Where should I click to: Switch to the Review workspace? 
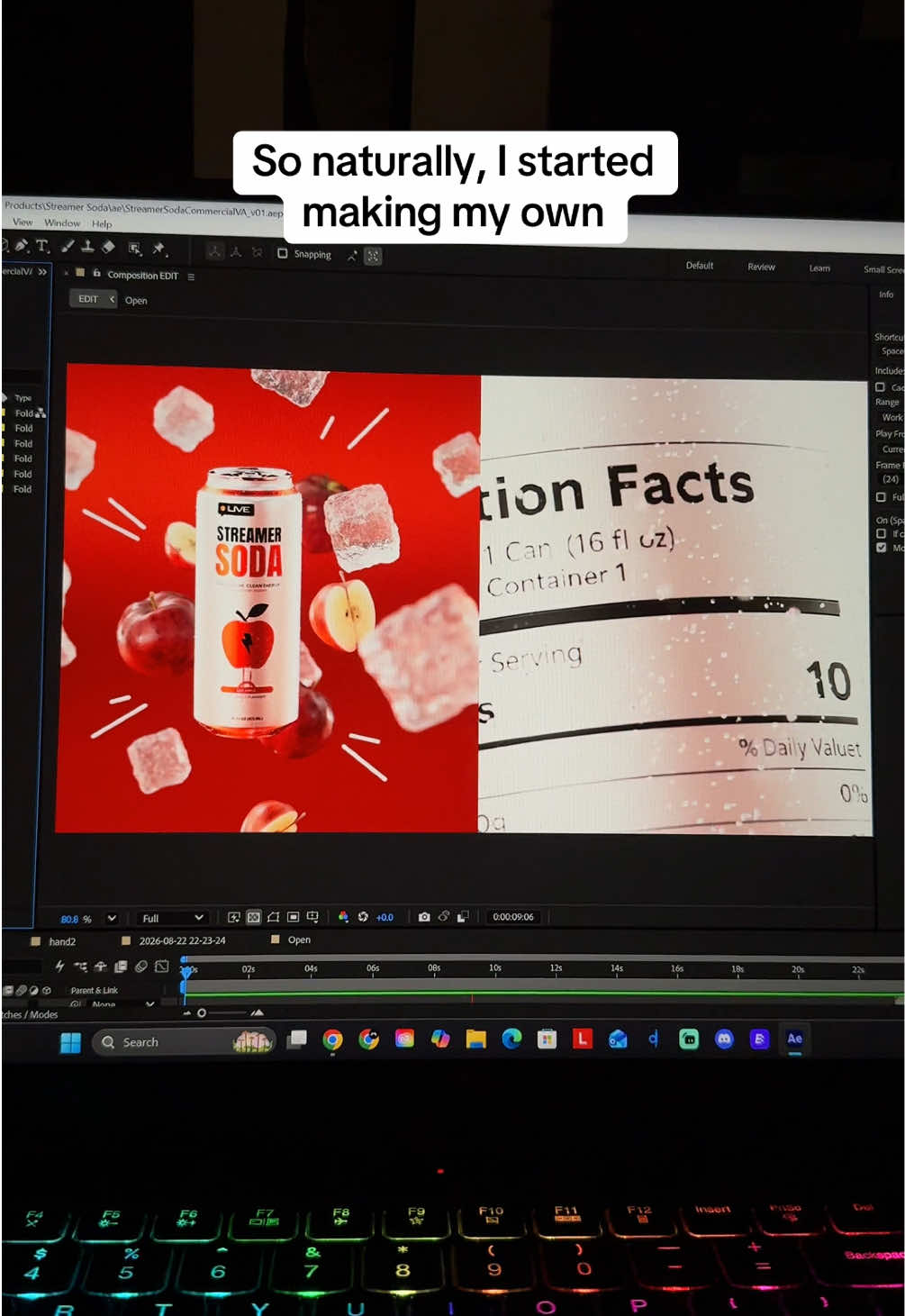[761, 267]
